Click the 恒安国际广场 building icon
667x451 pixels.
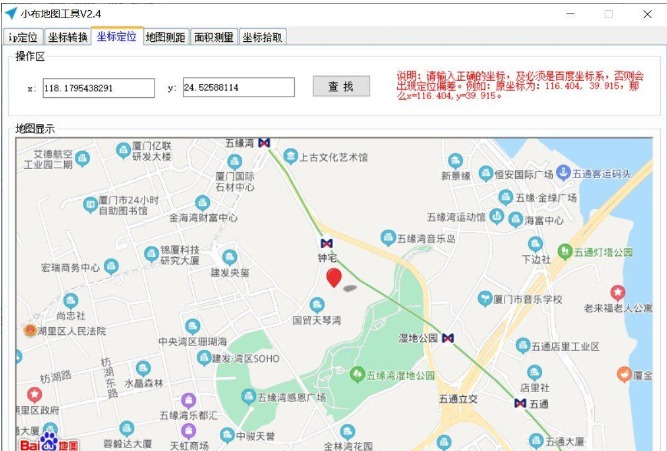(486, 174)
